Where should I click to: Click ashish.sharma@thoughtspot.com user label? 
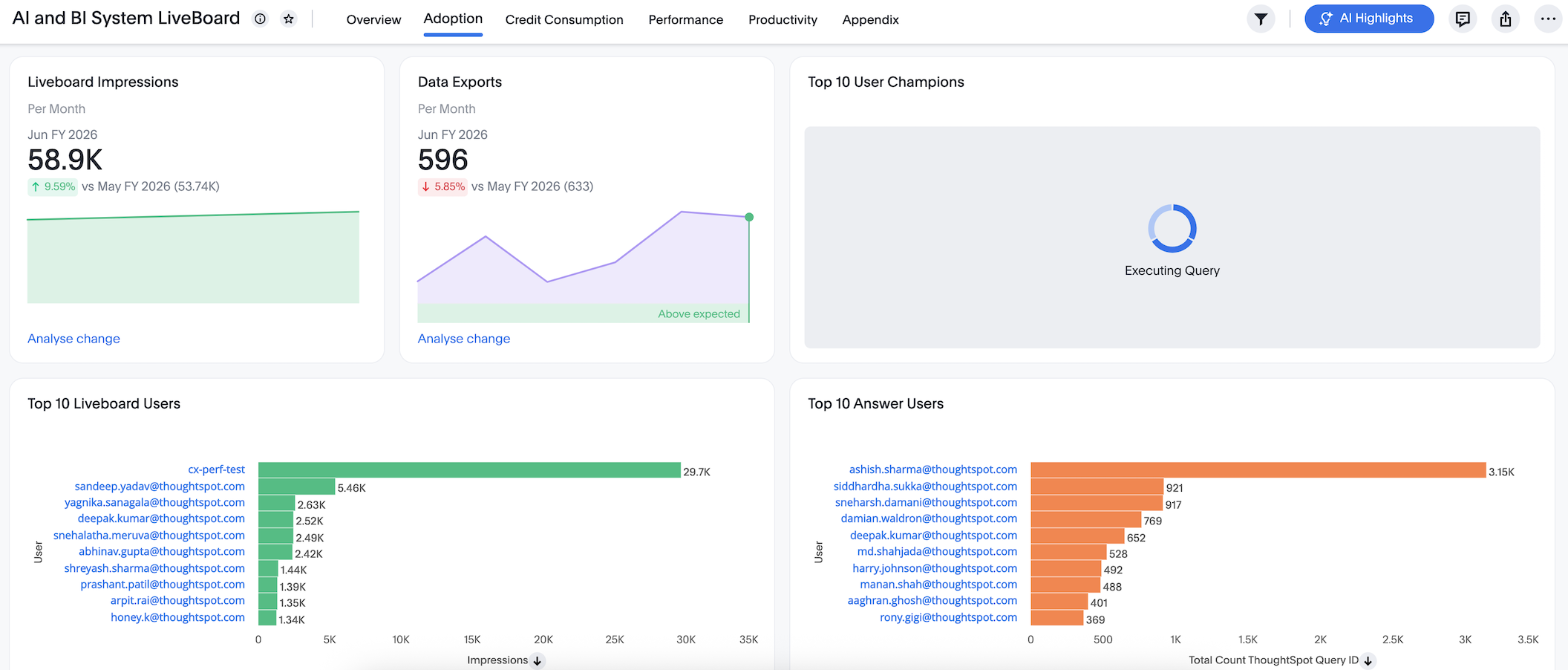click(x=932, y=469)
